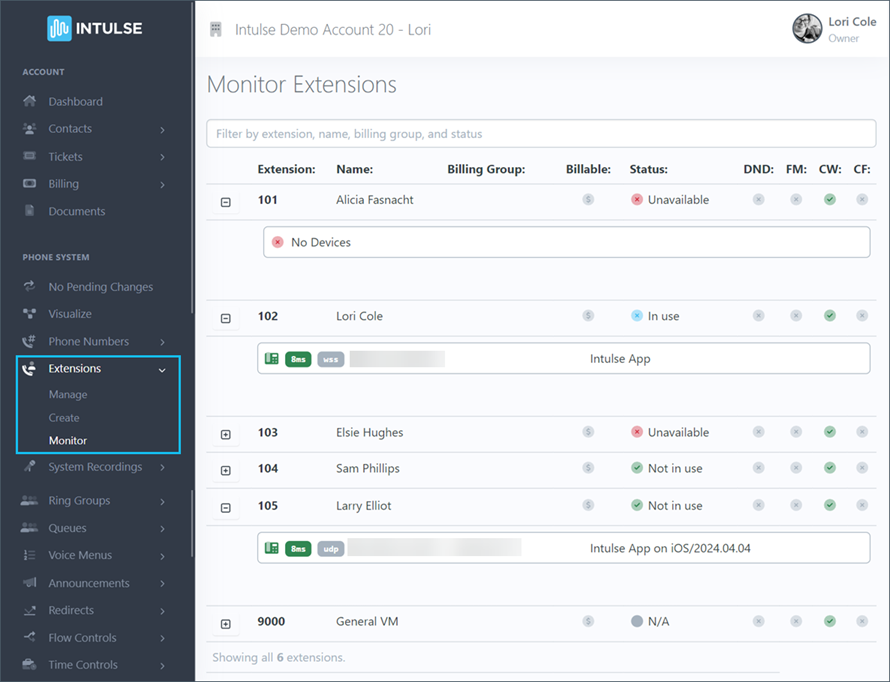Click billable dollar icon for extension 101

[588, 199]
